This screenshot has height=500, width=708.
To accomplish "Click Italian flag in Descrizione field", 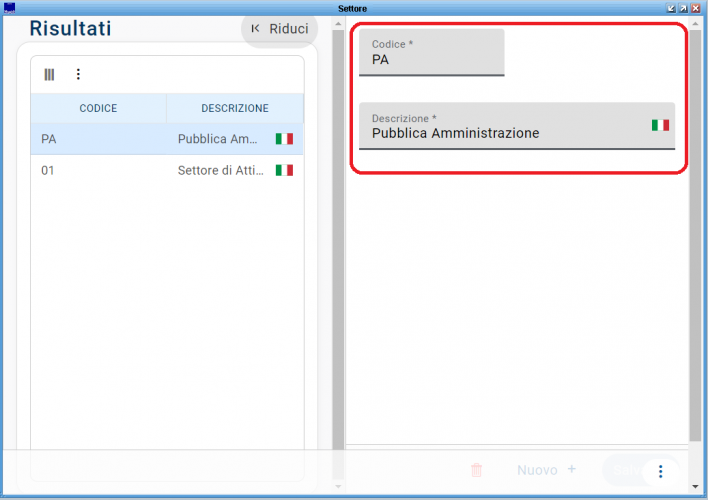I will click(660, 125).
